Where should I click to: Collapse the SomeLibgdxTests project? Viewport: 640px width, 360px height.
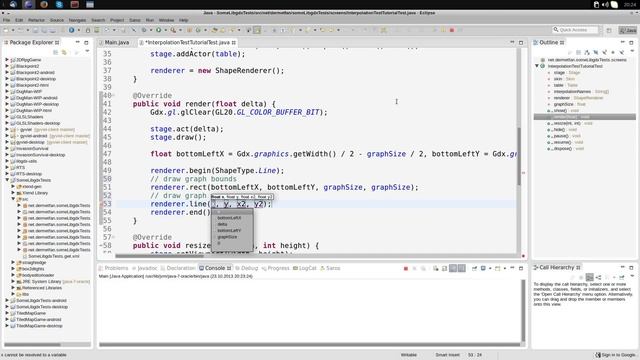[7, 180]
